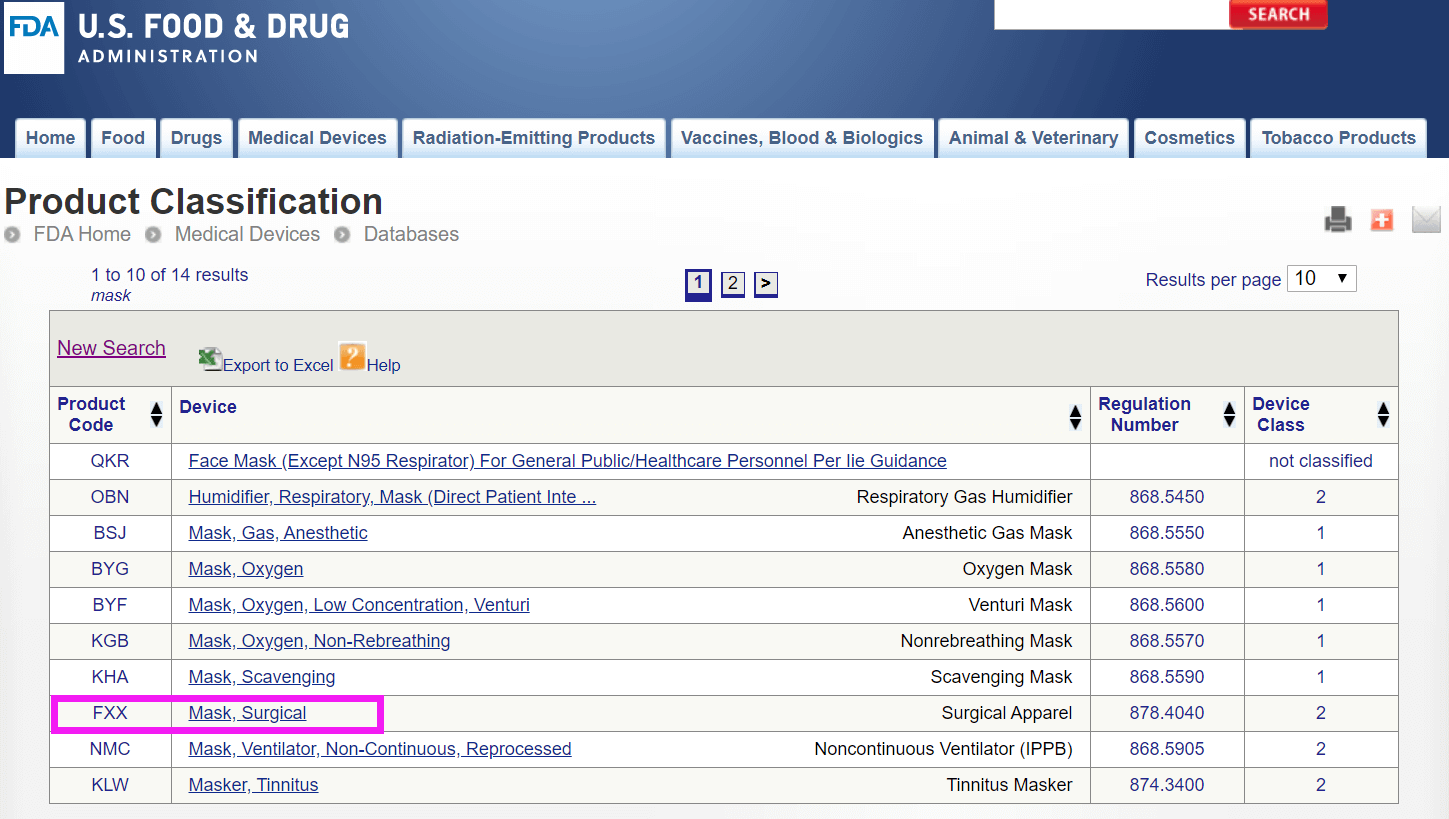Screen dimensions: 1449x819
Task: Select the Tobacco Products tab
Action: click(x=1338, y=138)
